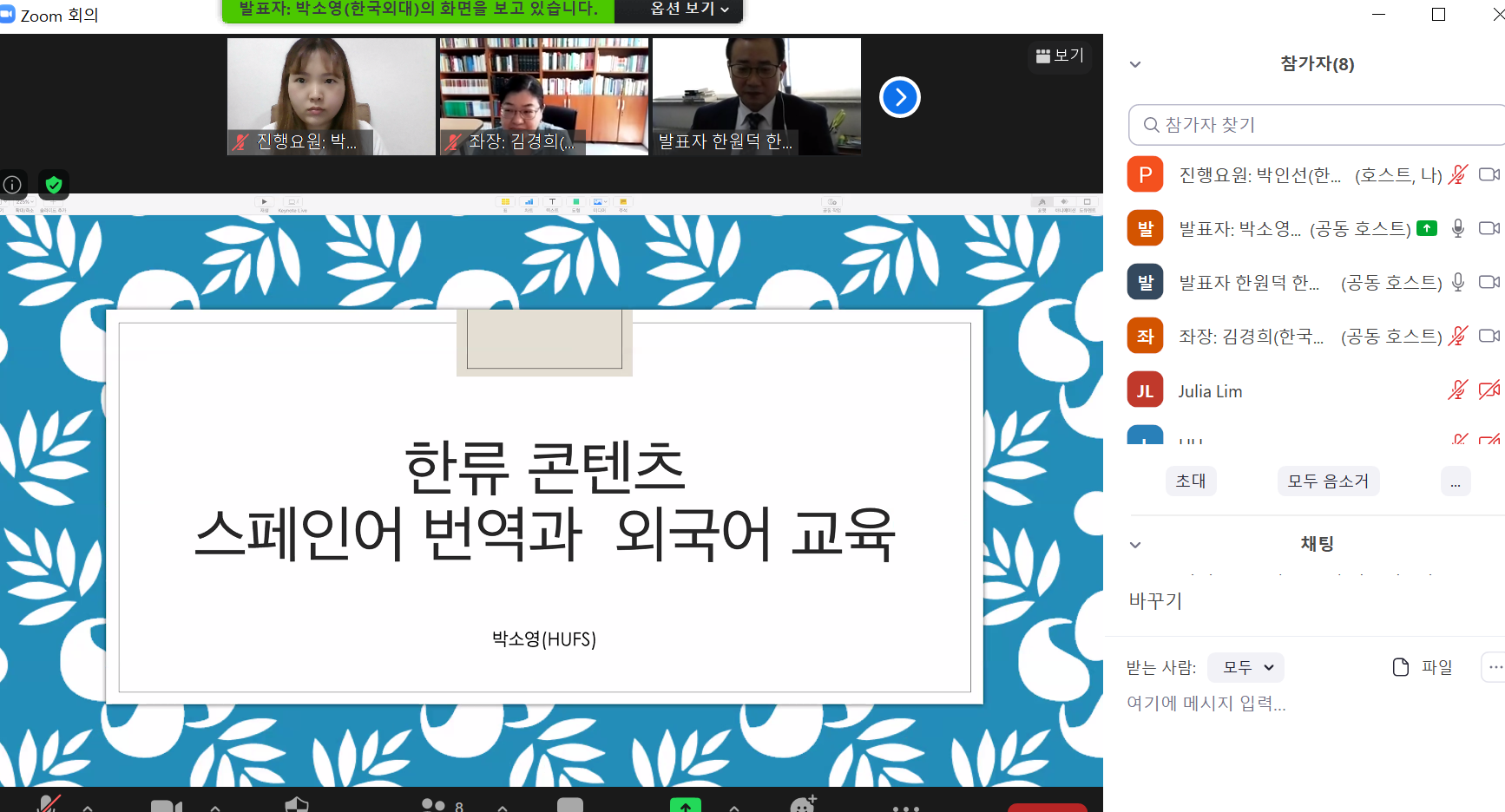
Task: Select participant name Julia Lim
Action: click(x=1210, y=391)
